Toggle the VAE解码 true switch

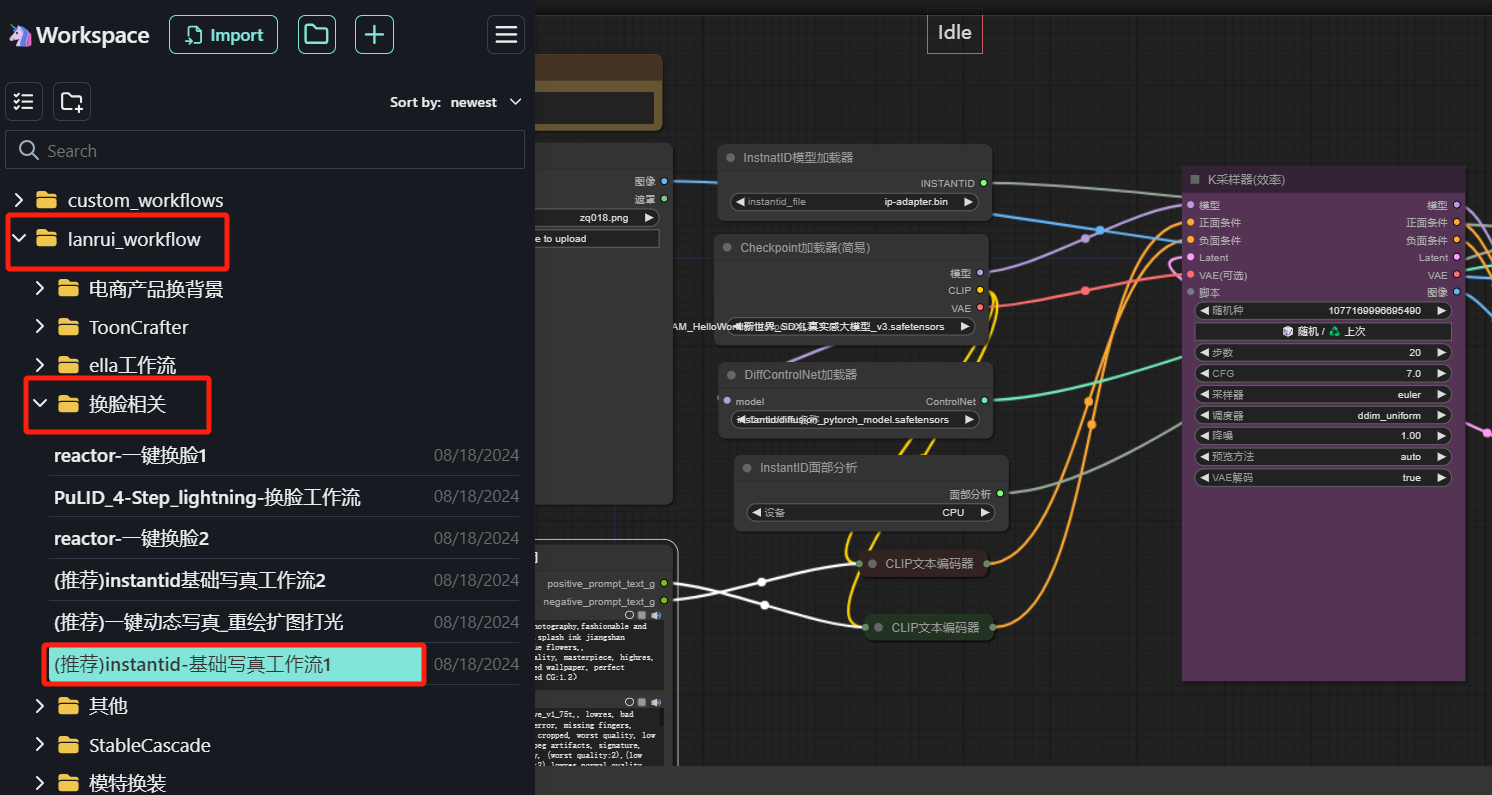click(1323, 478)
